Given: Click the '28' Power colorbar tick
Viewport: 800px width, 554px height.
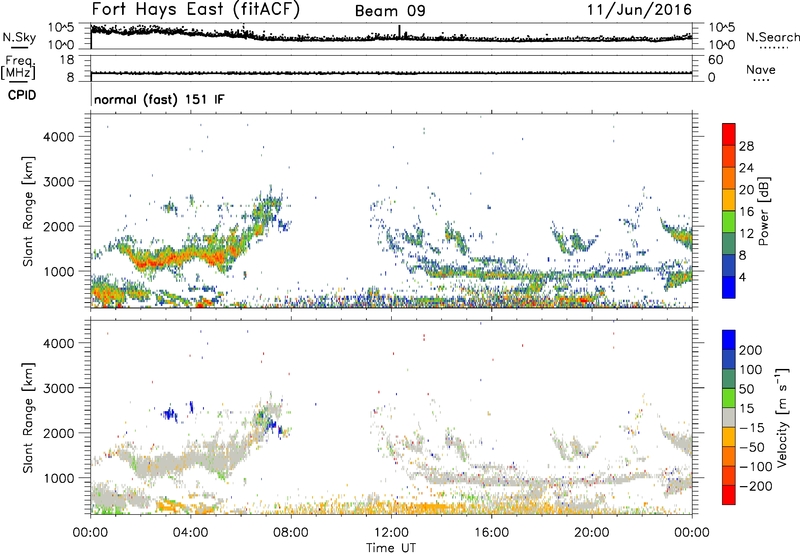Looking at the screenshot, I should pyautogui.click(x=746, y=146).
